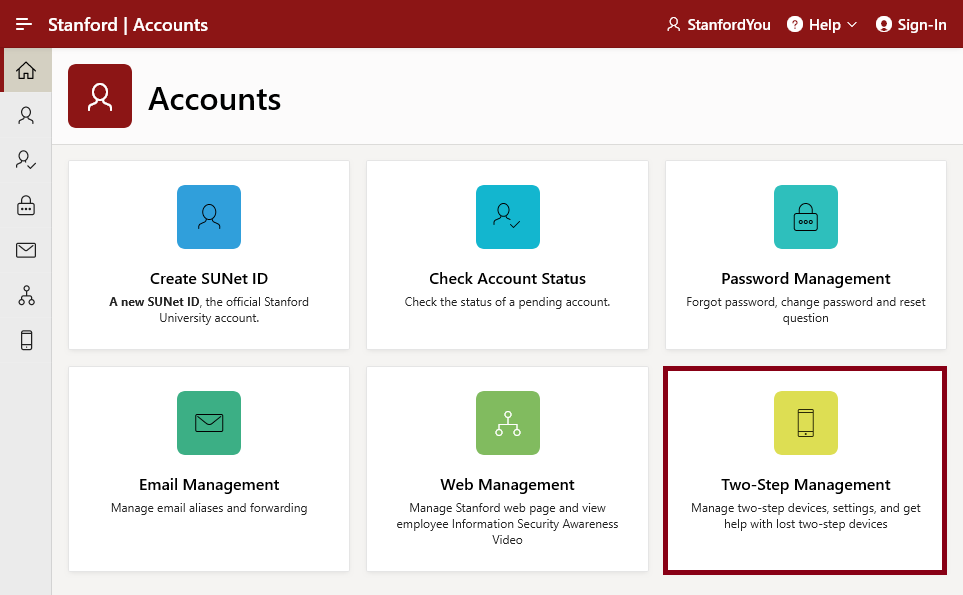
Task: Open the hamburger navigation menu
Action: [24, 25]
